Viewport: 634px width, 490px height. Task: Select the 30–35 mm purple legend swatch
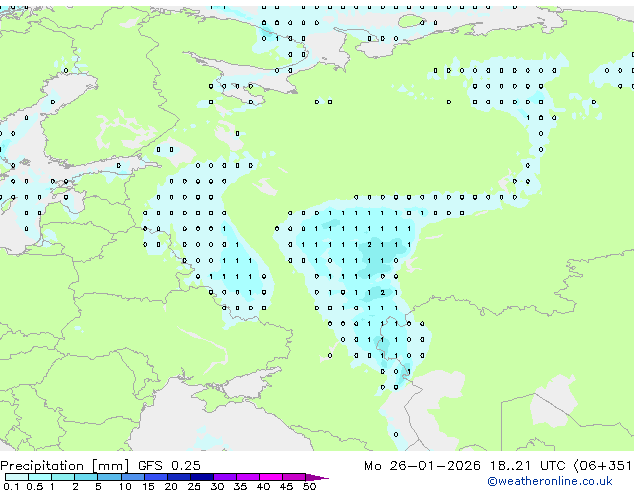(x=224, y=477)
